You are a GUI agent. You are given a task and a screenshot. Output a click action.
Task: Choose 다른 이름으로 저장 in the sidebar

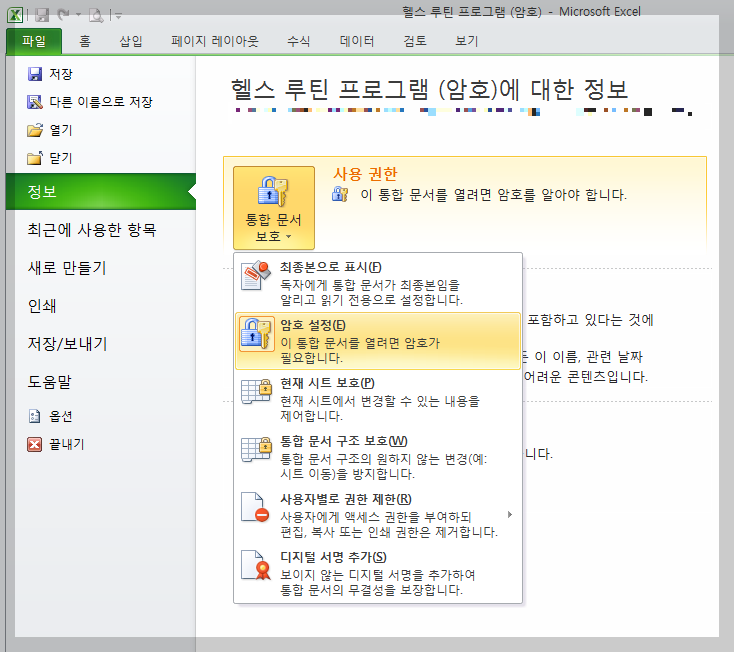[x=101, y=102]
